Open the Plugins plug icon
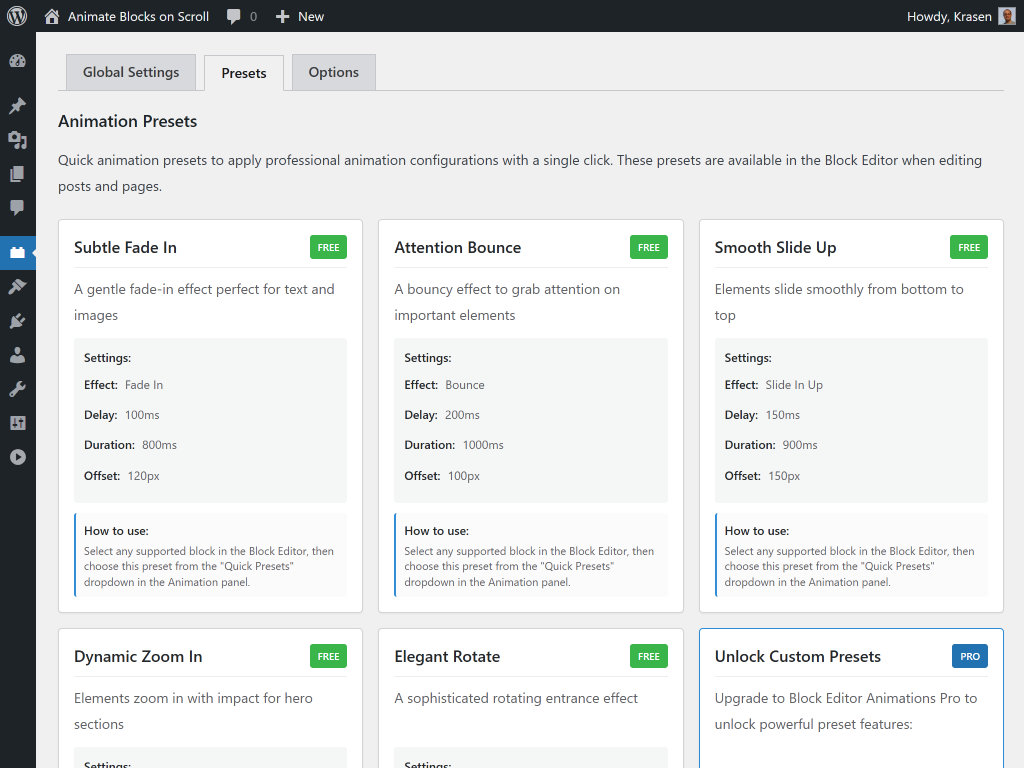Screen dimensions: 1024x768 (x=17, y=321)
